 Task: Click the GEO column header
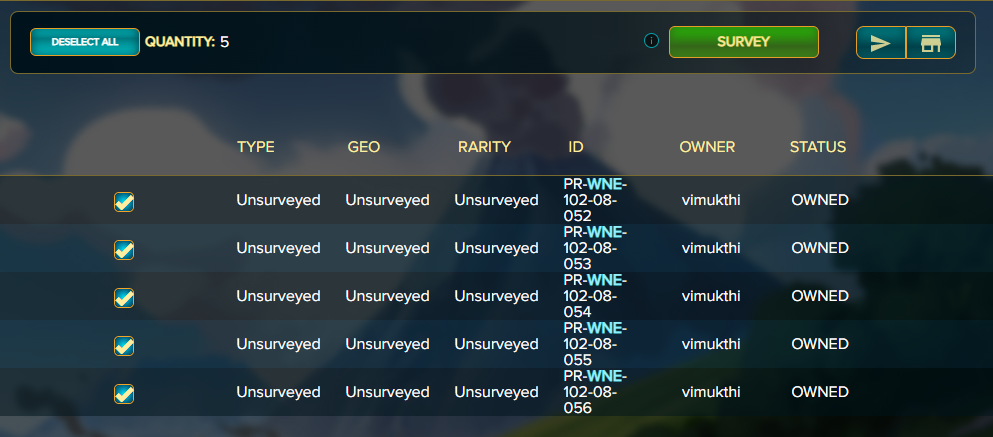(x=364, y=147)
